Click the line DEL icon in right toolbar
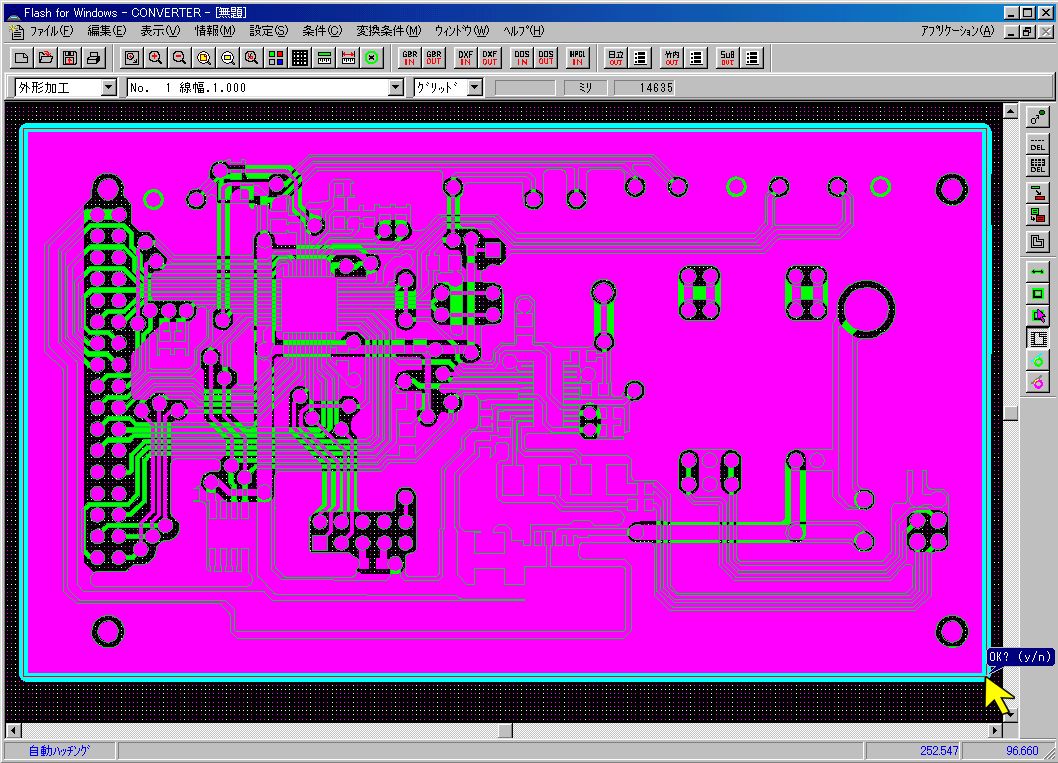This screenshot has width=1058, height=763. click(x=1037, y=142)
